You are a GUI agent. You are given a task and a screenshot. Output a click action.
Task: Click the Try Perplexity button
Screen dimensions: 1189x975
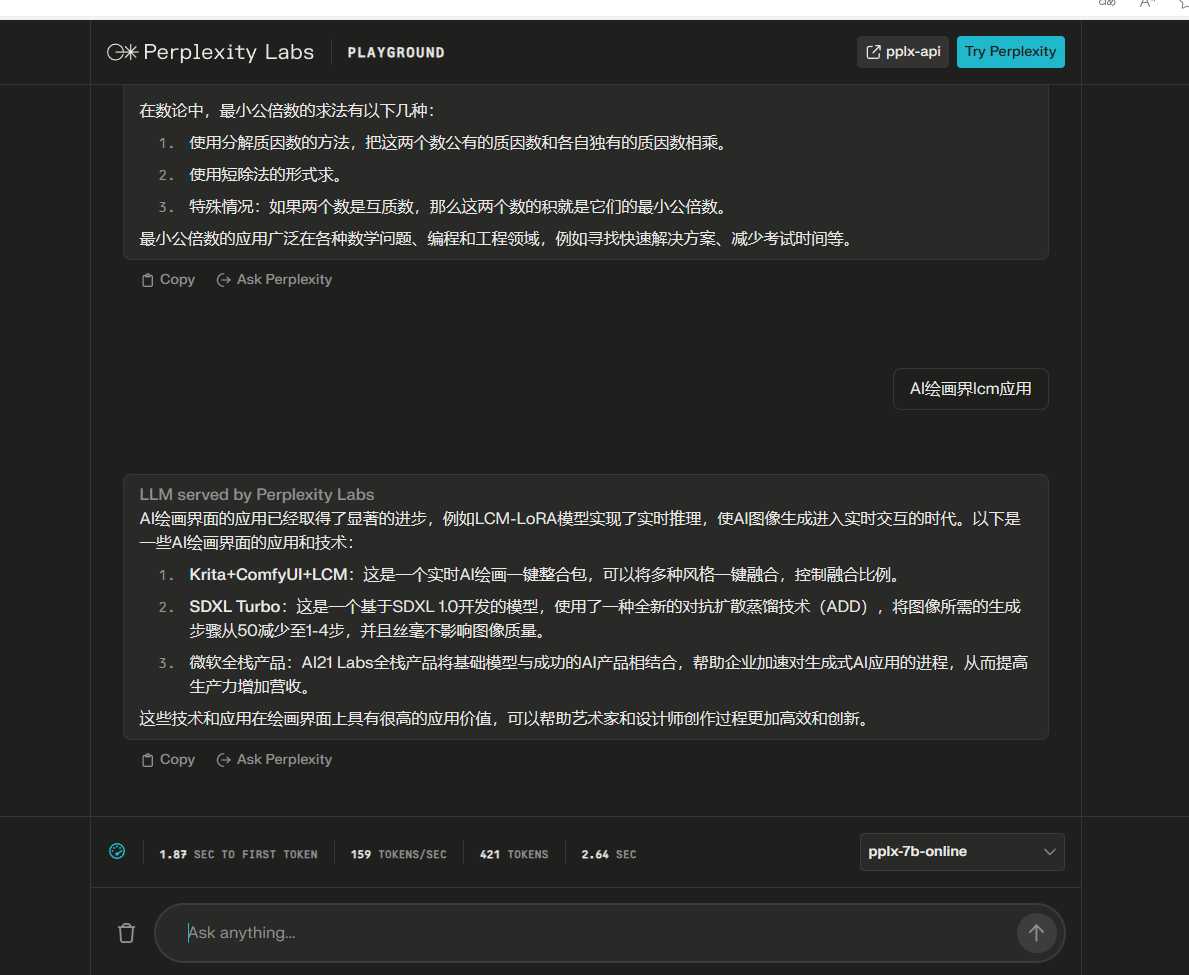click(1010, 52)
